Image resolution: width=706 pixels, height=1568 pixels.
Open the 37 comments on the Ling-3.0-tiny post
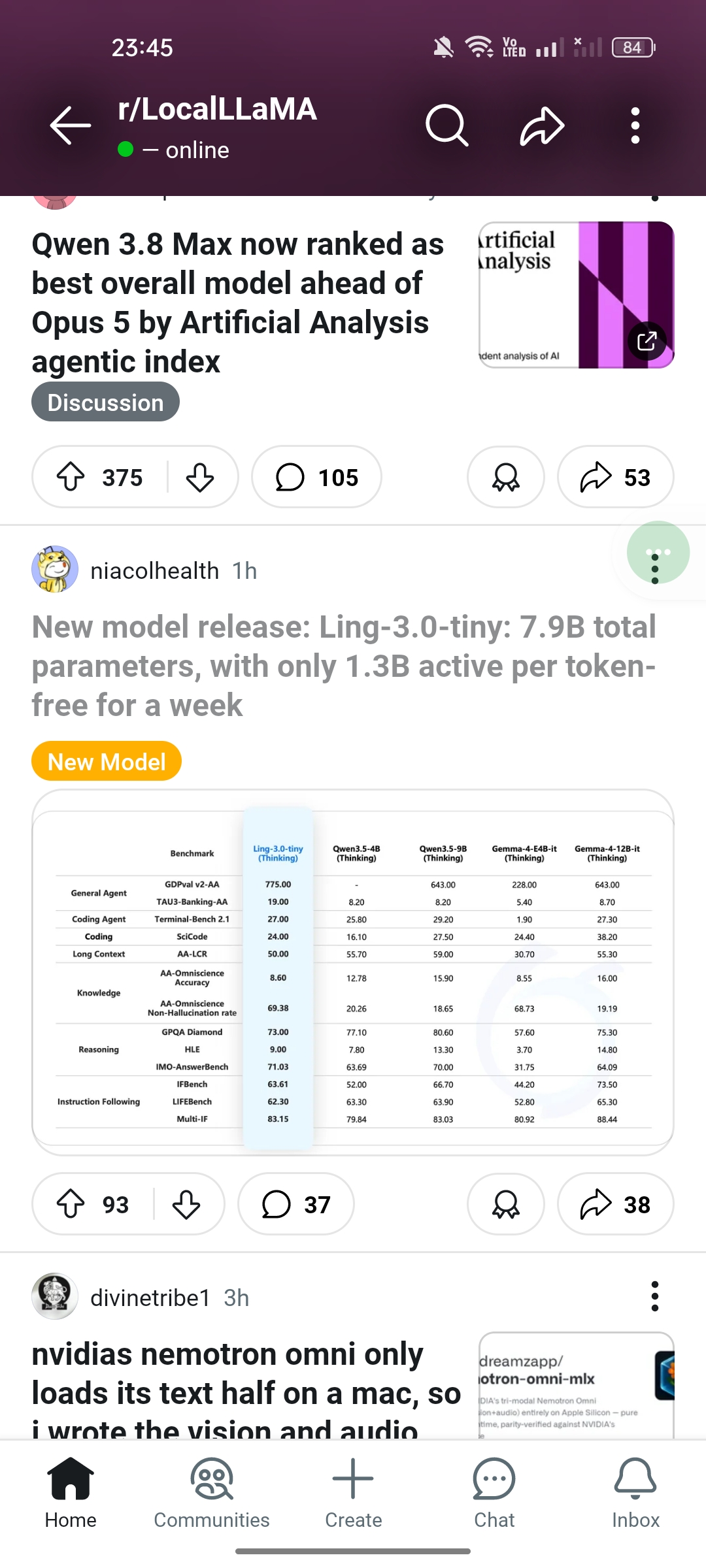pyautogui.click(x=296, y=1204)
